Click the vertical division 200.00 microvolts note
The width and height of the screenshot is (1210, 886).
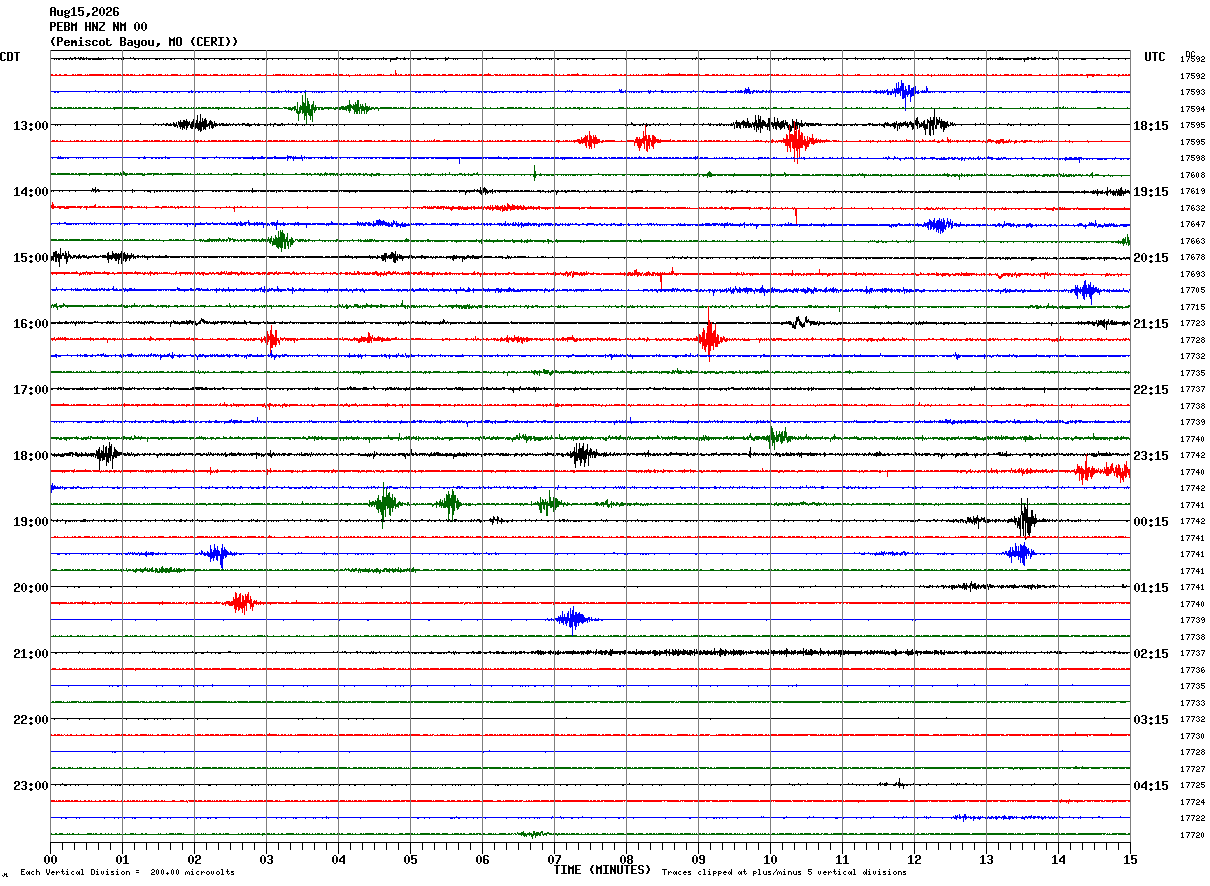(x=127, y=873)
